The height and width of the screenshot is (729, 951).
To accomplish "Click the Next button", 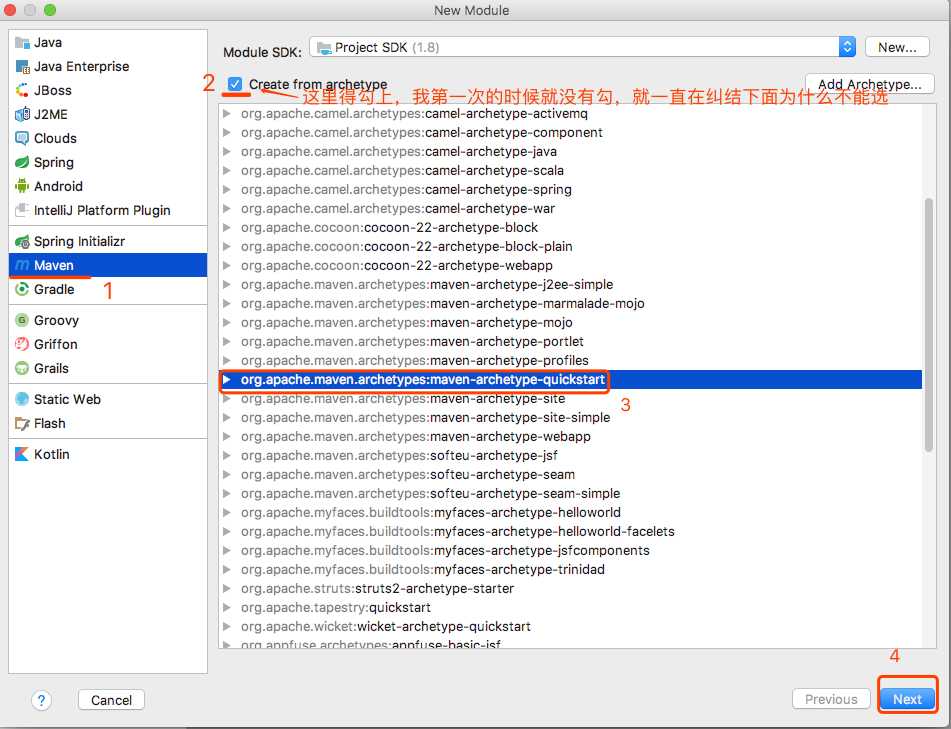I will point(907,699).
